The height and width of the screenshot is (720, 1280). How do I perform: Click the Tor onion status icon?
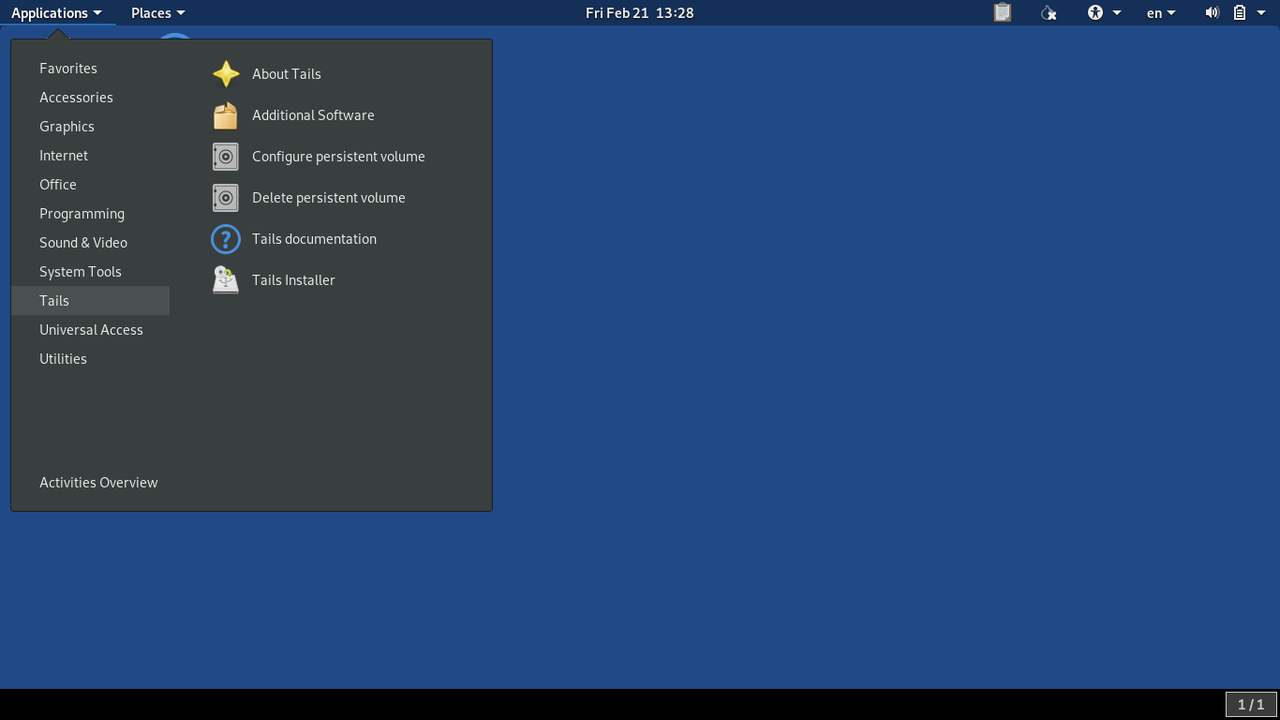point(1048,13)
